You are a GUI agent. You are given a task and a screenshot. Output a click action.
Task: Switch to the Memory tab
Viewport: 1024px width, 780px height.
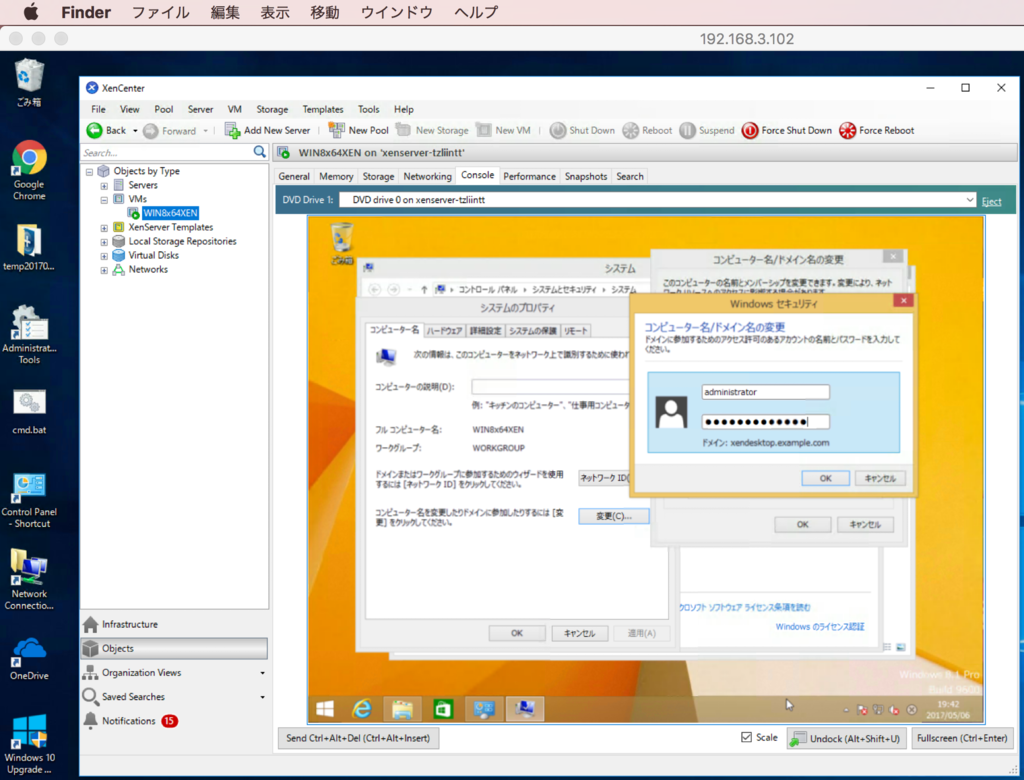tap(336, 176)
